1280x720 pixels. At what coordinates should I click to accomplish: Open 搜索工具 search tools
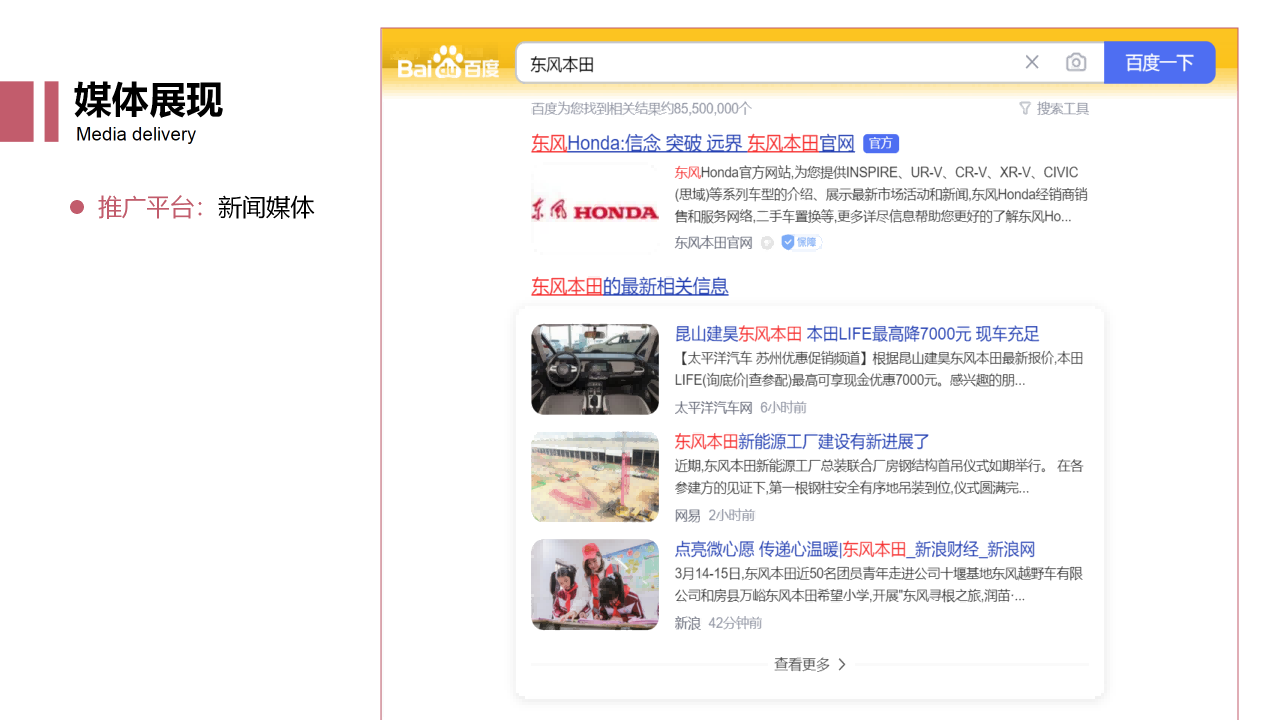coord(1063,108)
